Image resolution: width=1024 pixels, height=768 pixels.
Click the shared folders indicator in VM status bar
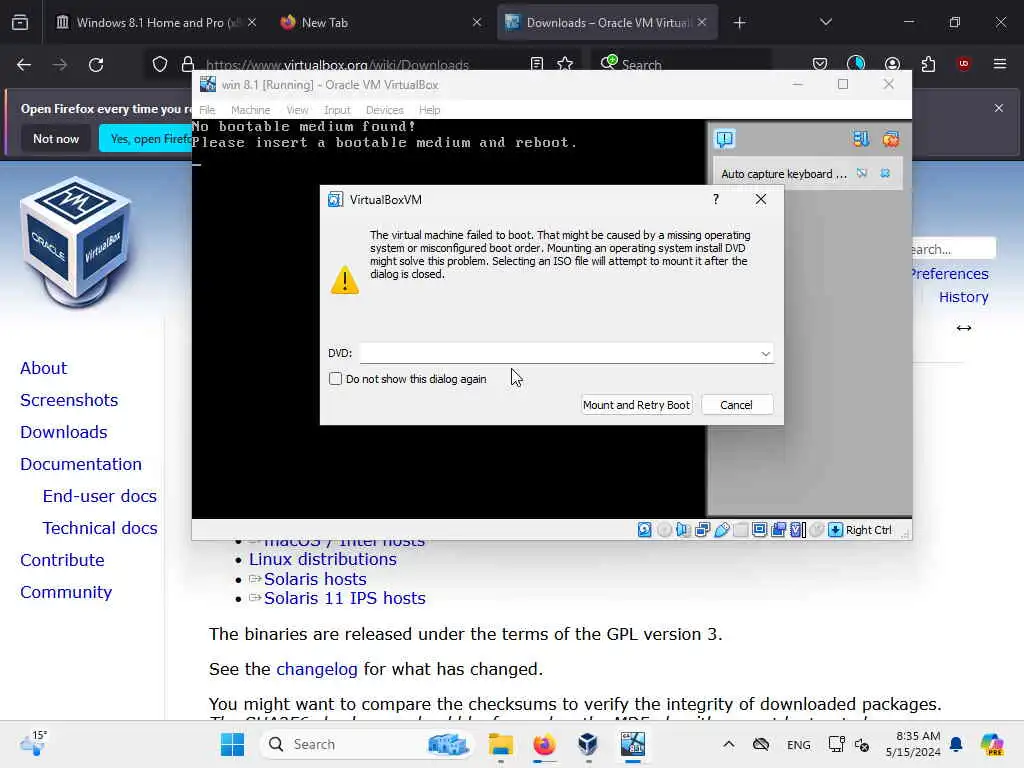click(741, 530)
